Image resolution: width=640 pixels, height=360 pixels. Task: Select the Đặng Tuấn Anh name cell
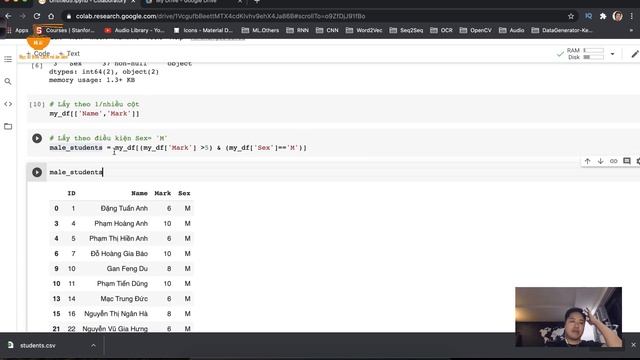pyautogui.click(x=124, y=208)
